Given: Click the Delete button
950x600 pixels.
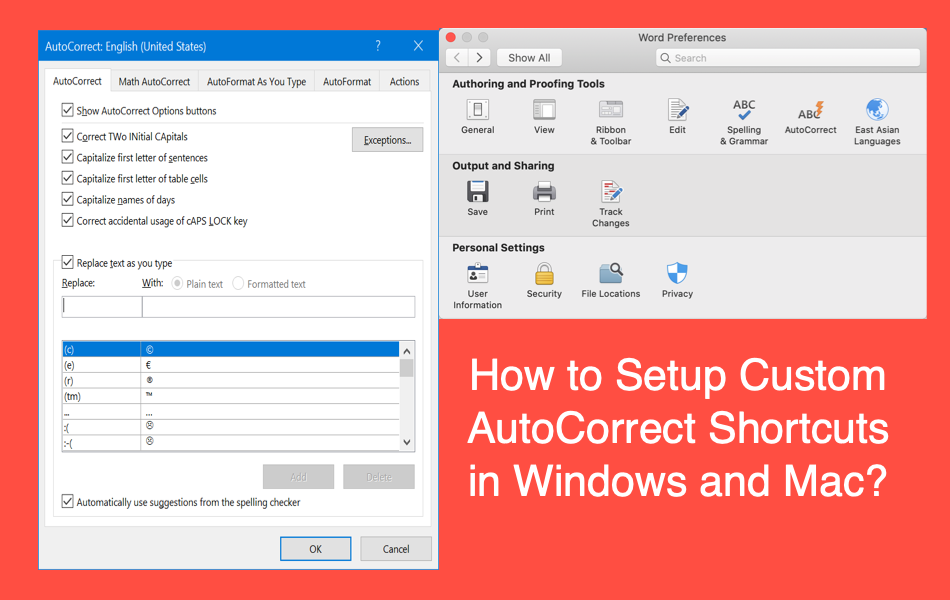Looking at the screenshot, I should coord(379,477).
